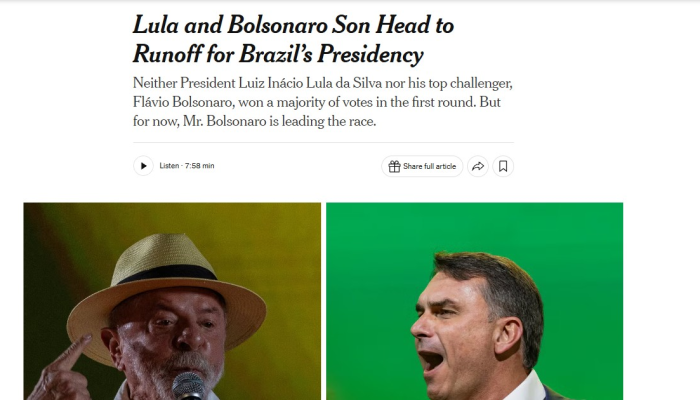Viewport: 700px width, 400px height.
Task: Click 'Mr. Bolsonaro is leading the race' sentence
Action: pos(279,121)
